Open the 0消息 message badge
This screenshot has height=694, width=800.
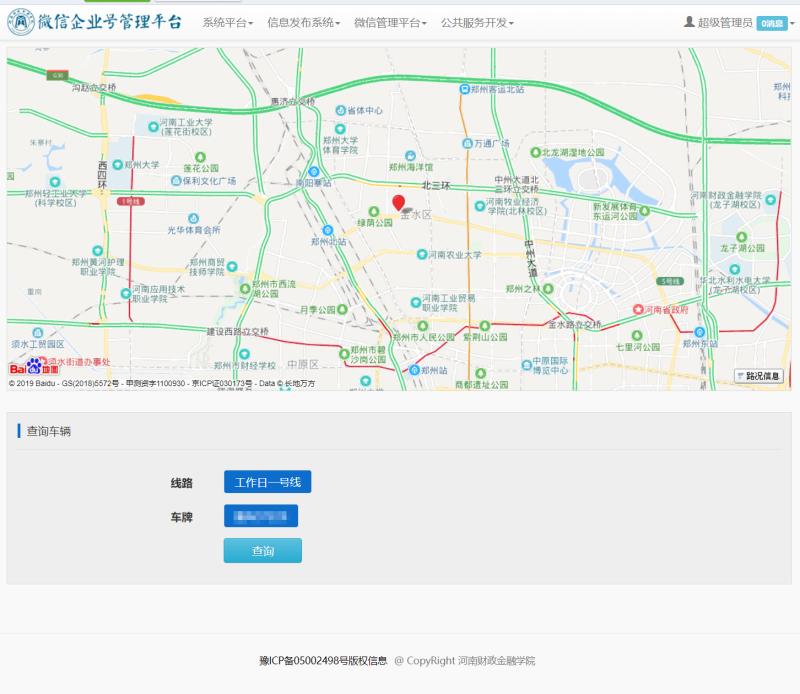coord(772,23)
